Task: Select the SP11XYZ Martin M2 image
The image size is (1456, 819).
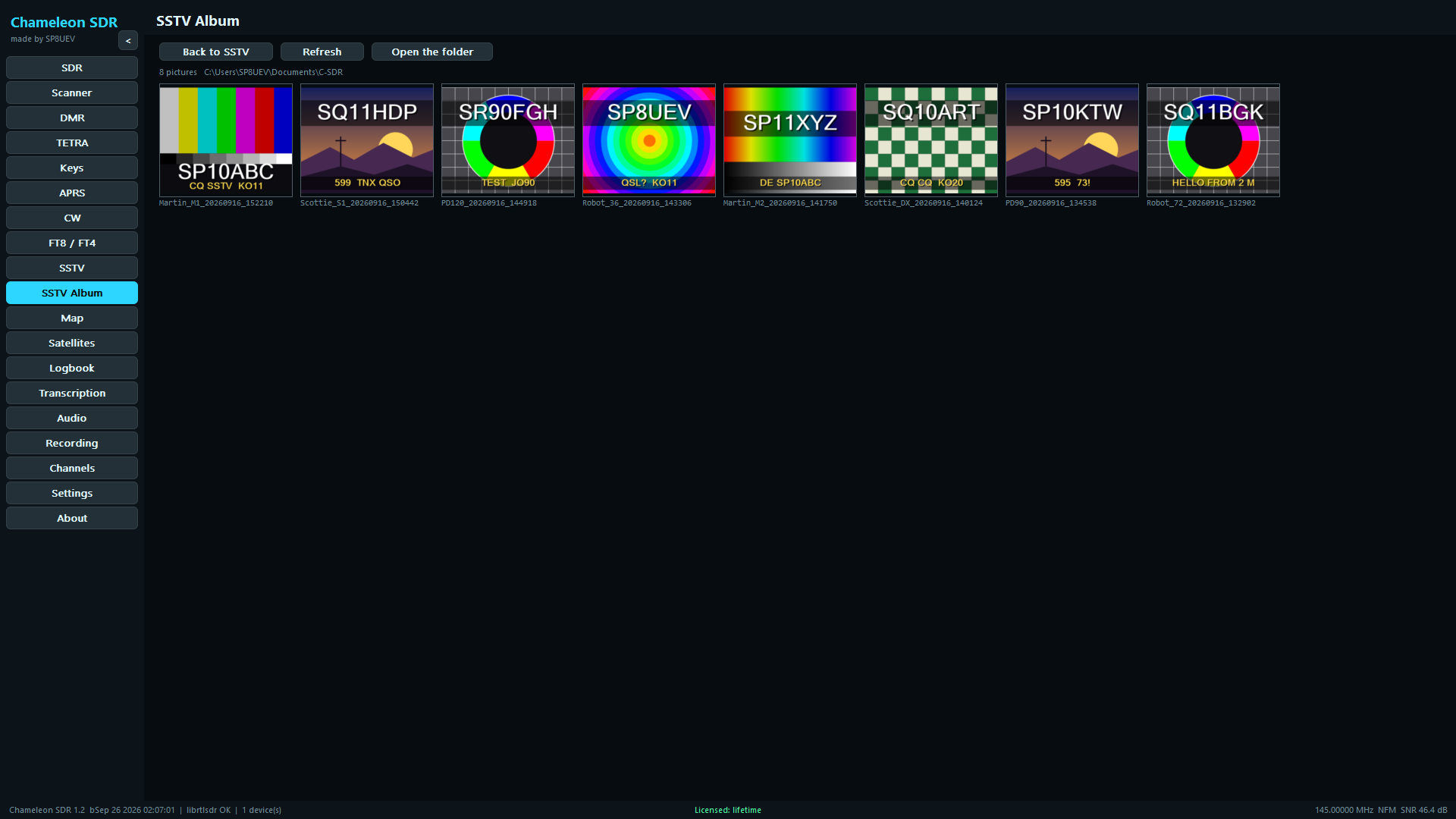Action: tap(790, 140)
